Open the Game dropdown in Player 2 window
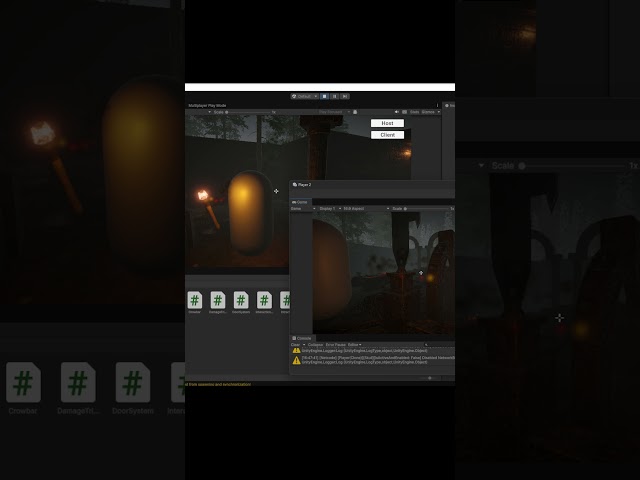 (303, 209)
